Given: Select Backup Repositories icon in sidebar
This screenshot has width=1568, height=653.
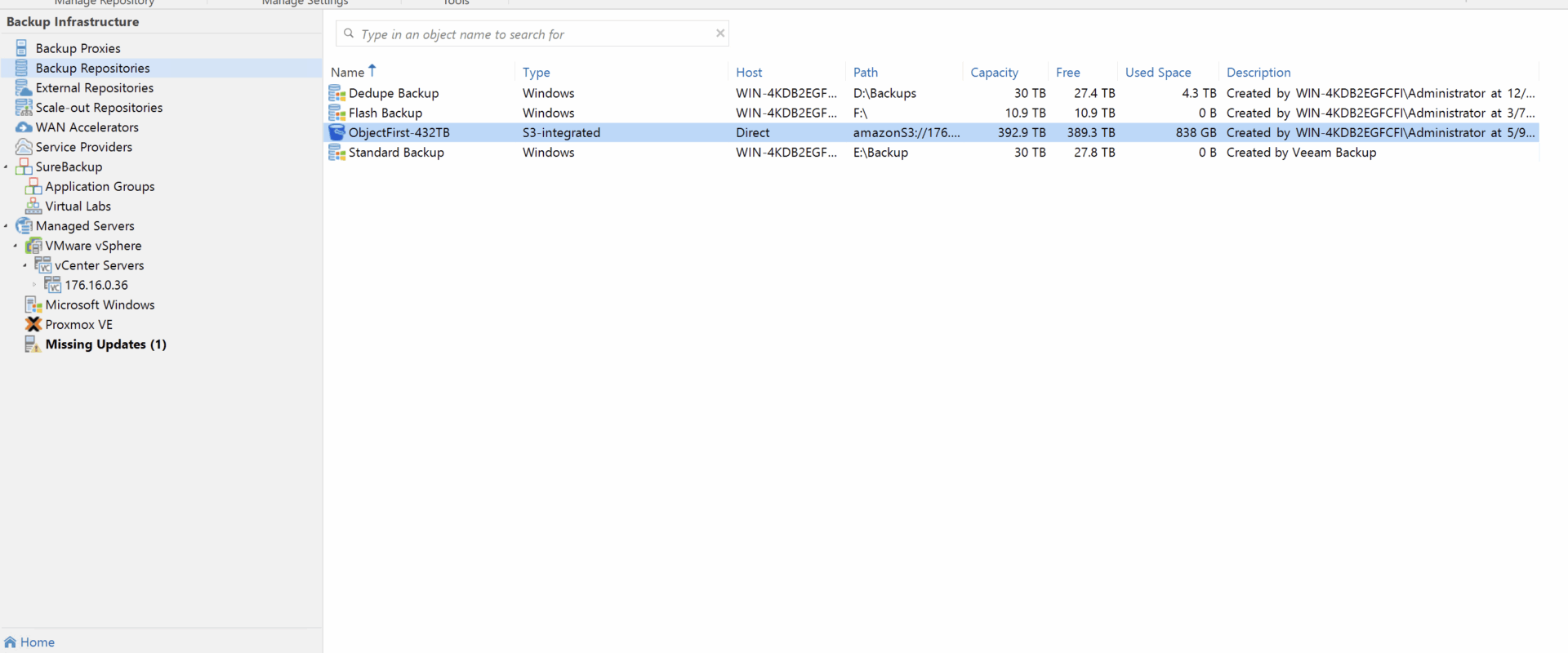Looking at the screenshot, I should coord(22,68).
